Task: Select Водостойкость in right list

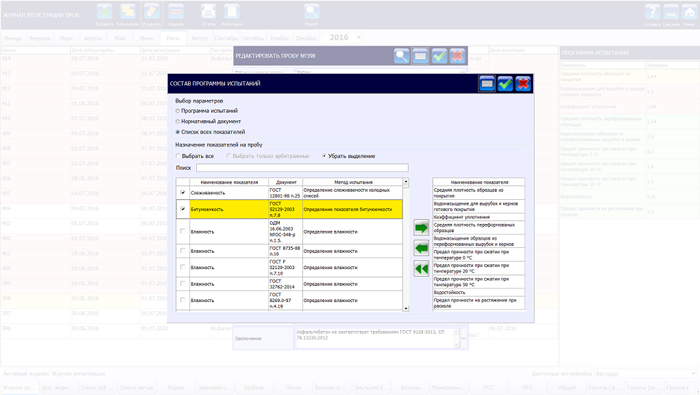Action: pyautogui.click(x=479, y=292)
